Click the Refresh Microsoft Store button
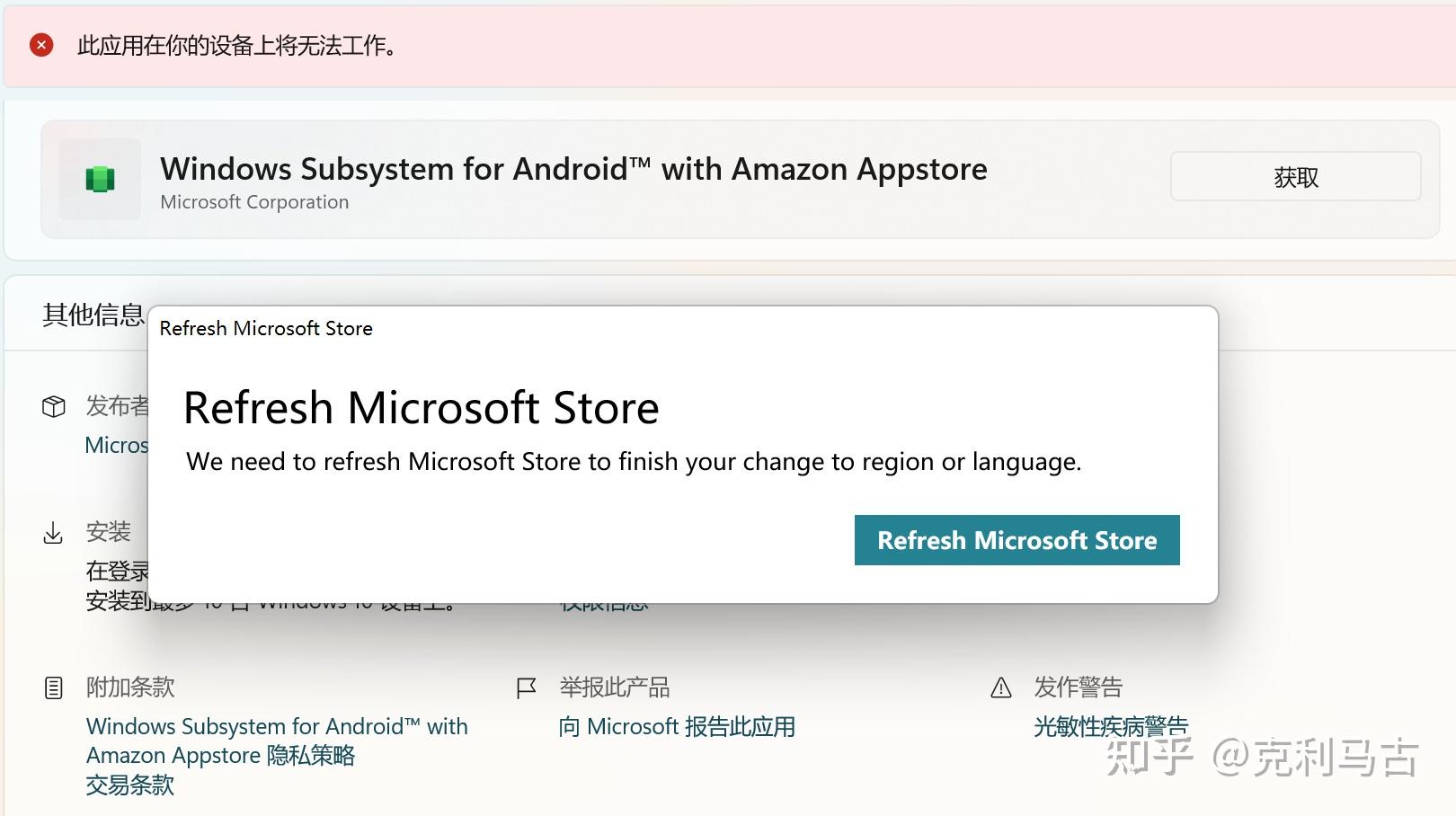This screenshot has width=1456, height=816. 1017,540
